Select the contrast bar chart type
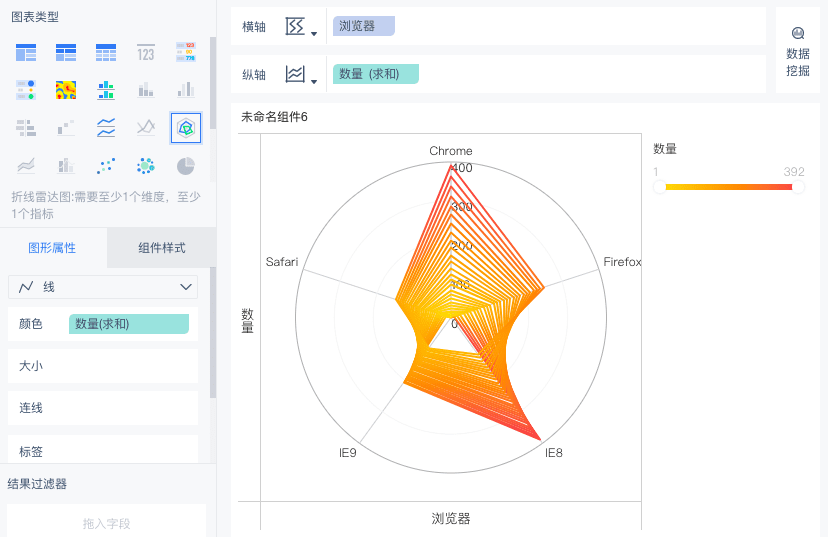 (26, 128)
